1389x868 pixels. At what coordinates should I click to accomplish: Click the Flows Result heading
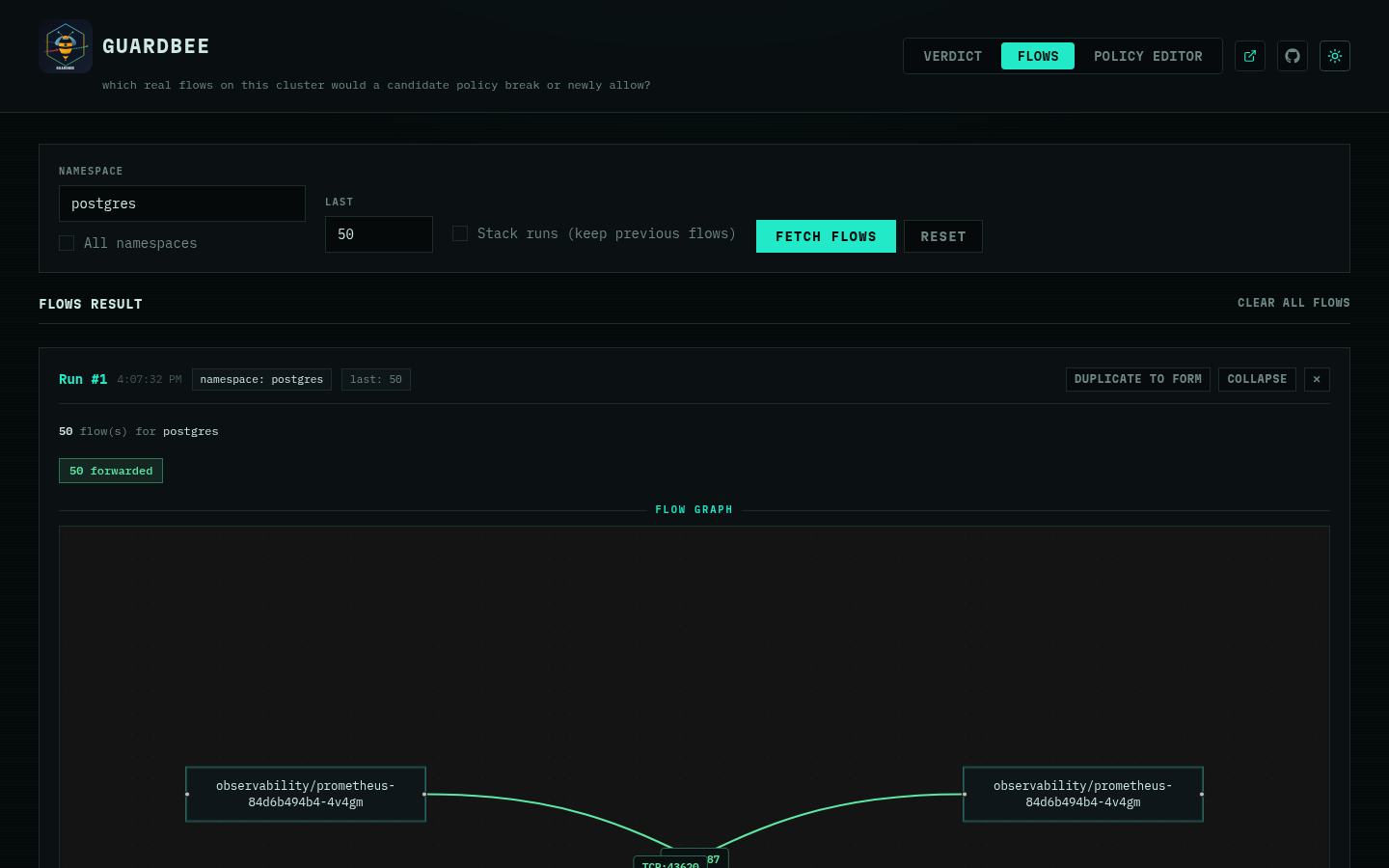[91, 304]
